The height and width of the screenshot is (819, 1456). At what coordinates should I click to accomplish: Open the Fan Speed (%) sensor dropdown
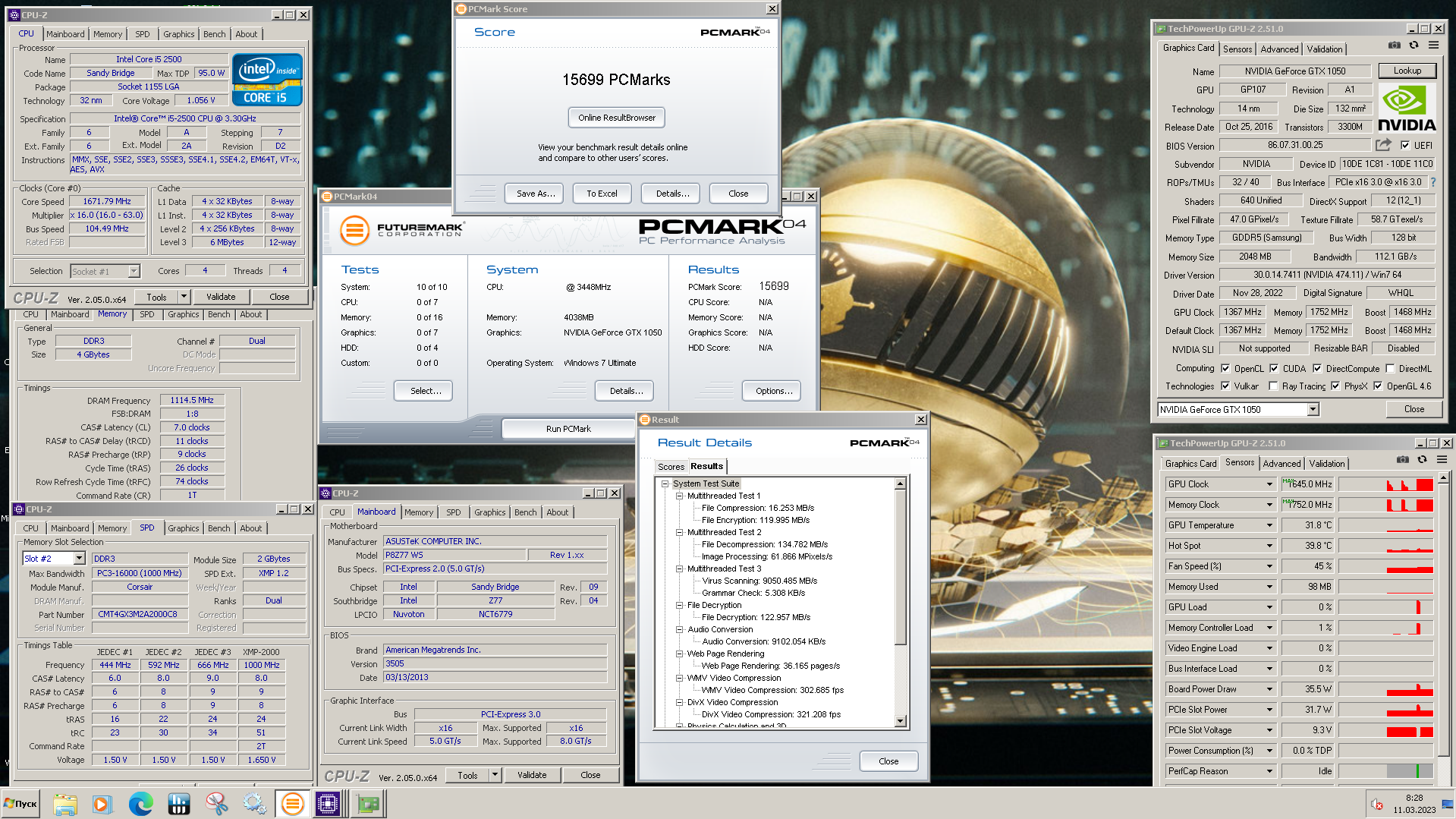pyautogui.click(x=1269, y=566)
